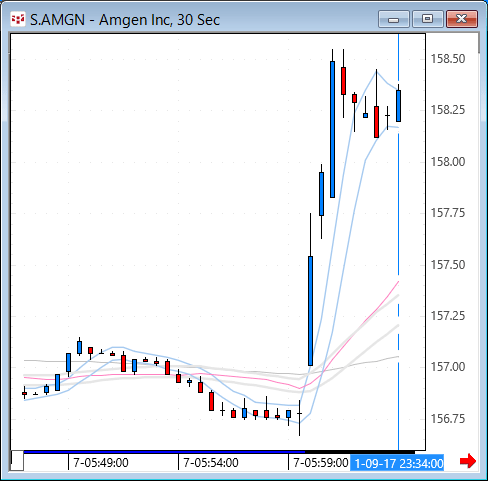Click the red chart icon in title bar
This screenshot has height=481, width=488.
coord(18,19)
